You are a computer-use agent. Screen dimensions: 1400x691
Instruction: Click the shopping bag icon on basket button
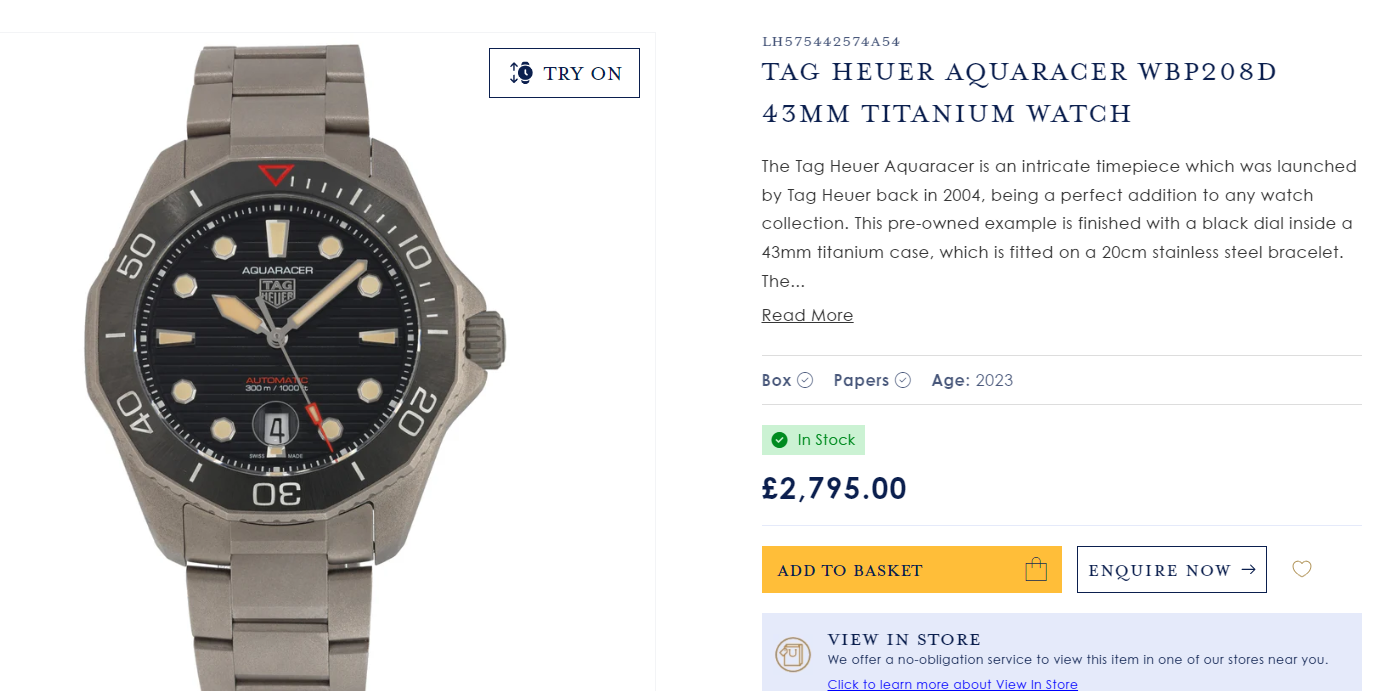pos(1036,569)
